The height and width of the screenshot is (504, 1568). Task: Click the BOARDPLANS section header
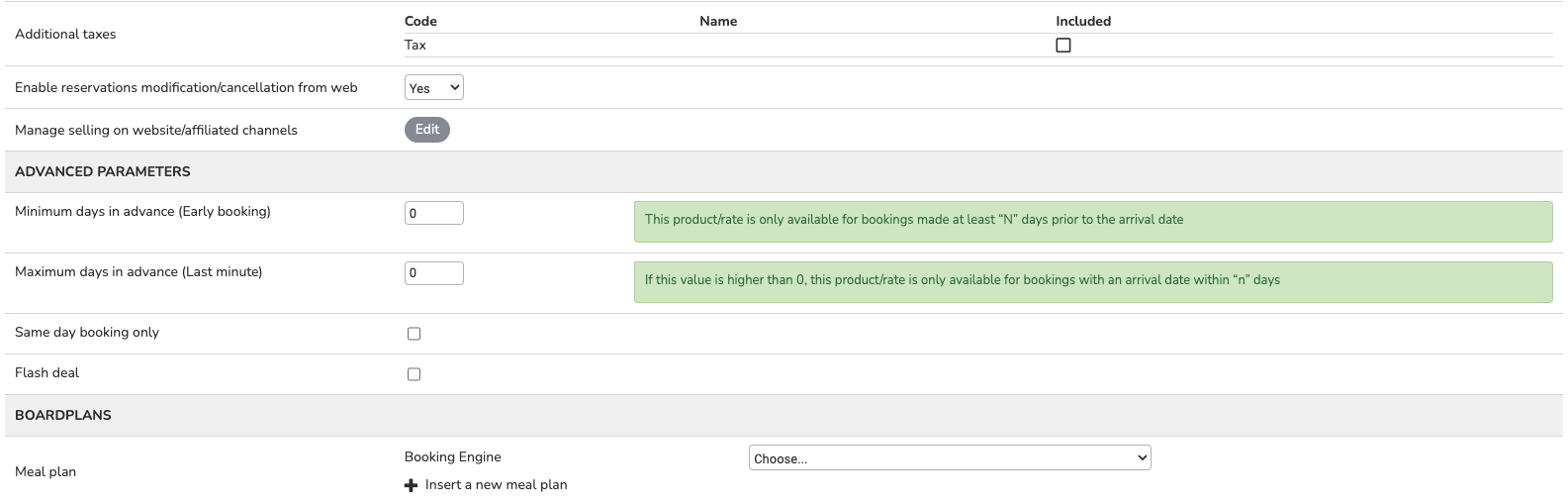(63, 415)
